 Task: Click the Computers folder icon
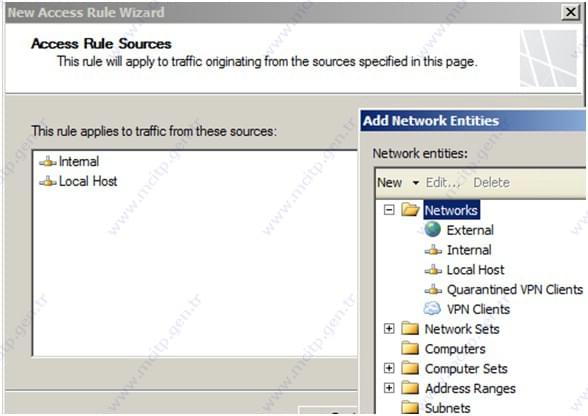410,348
